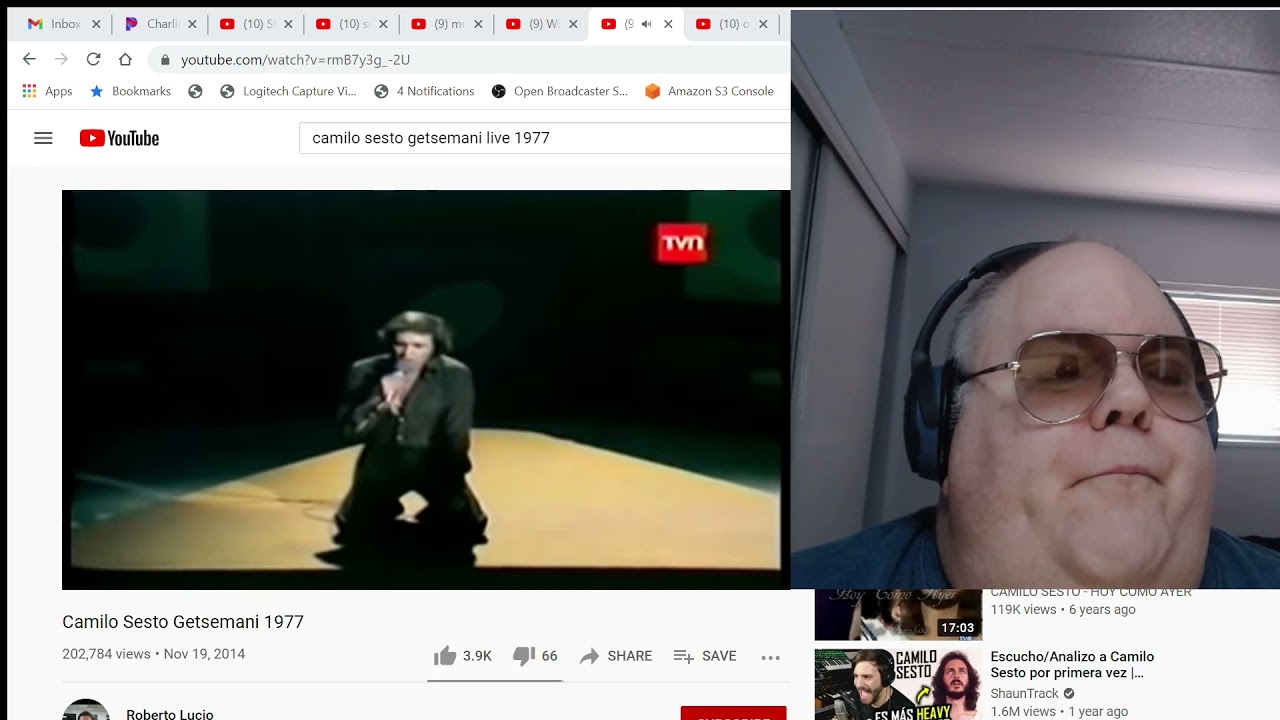Reload the YouTube page
The width and height of the screenshot is (1280, 720).
click(x=93, y=59)
